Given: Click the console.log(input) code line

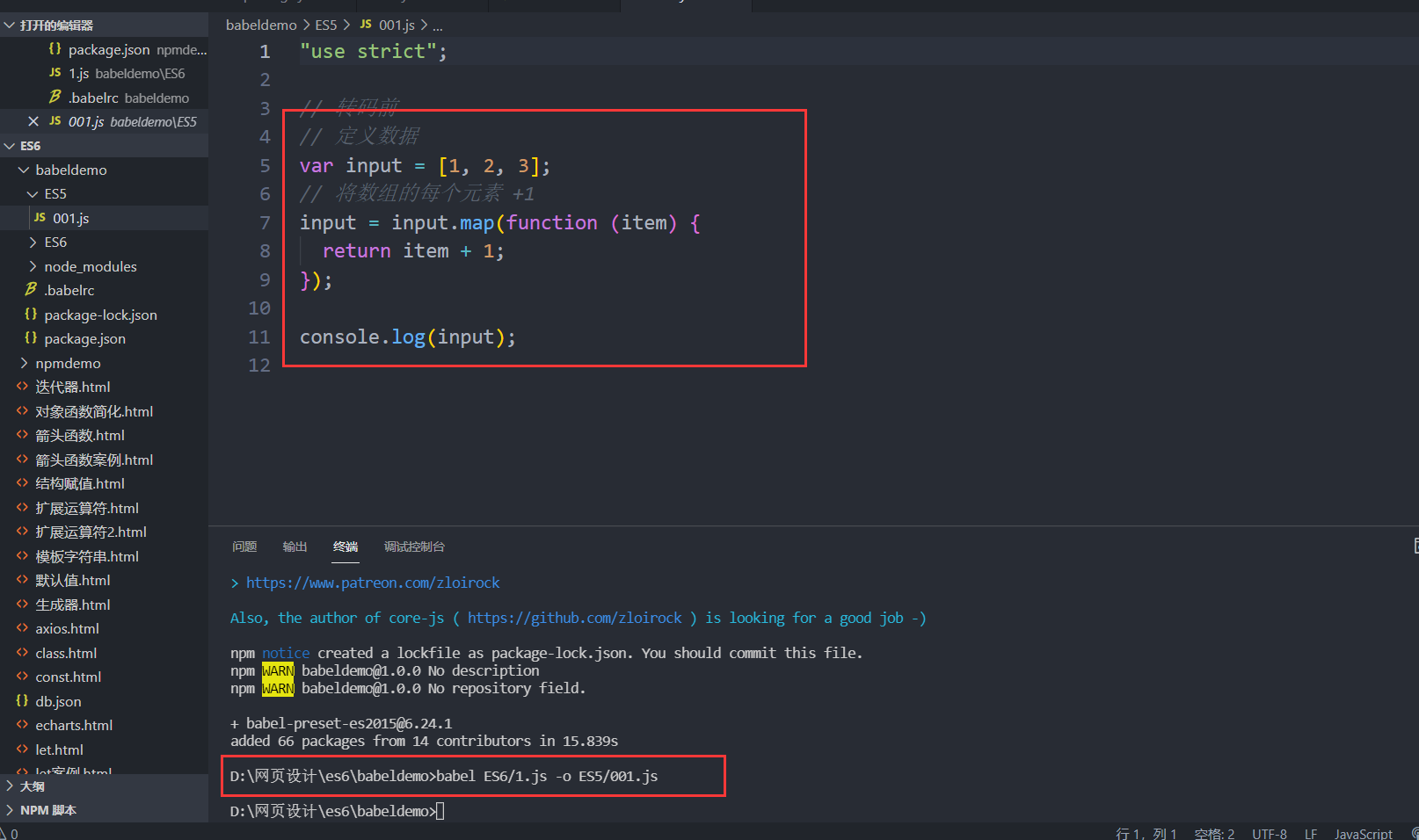Looking at the screenshot, I should (407, 337).
